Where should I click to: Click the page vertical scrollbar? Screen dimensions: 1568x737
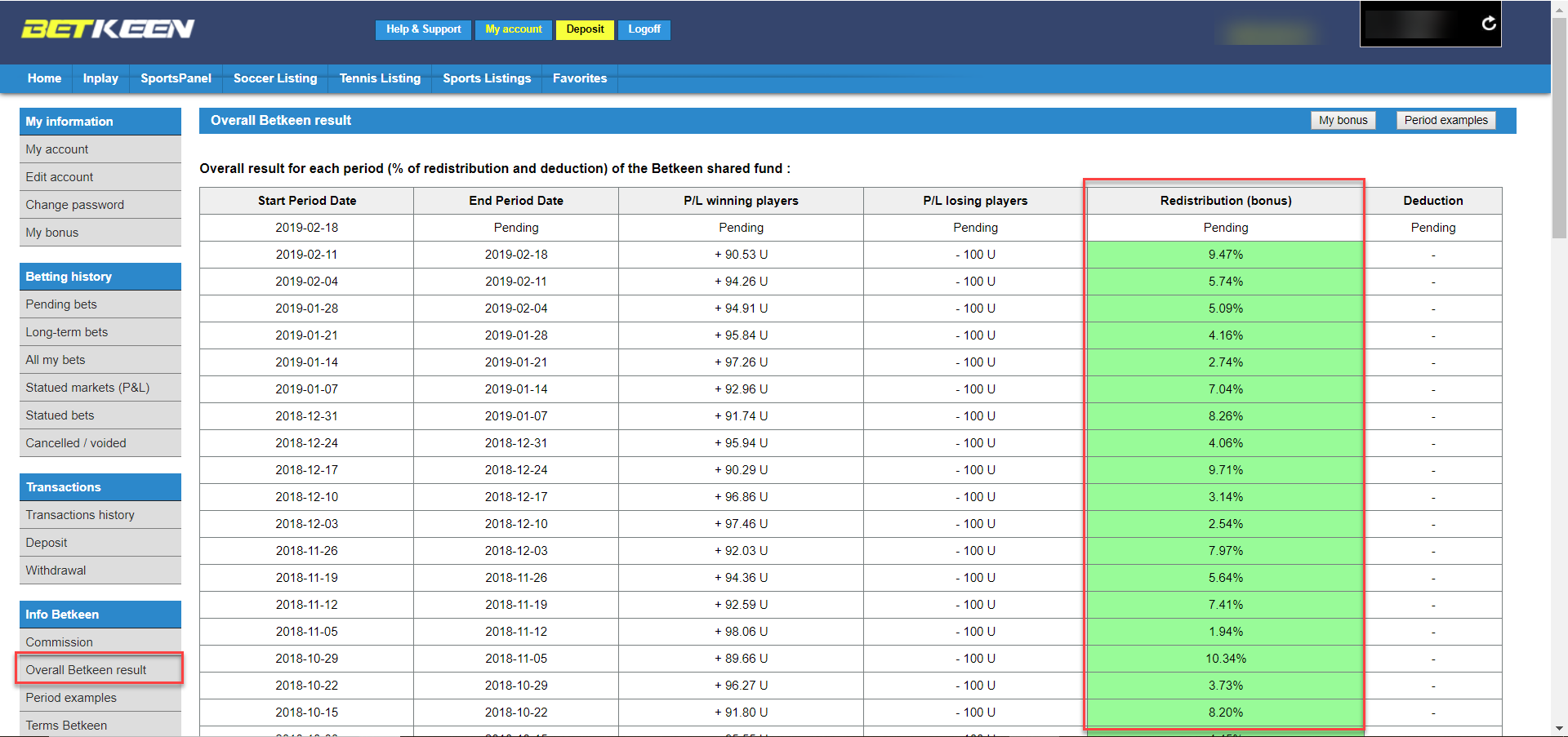1559,127
